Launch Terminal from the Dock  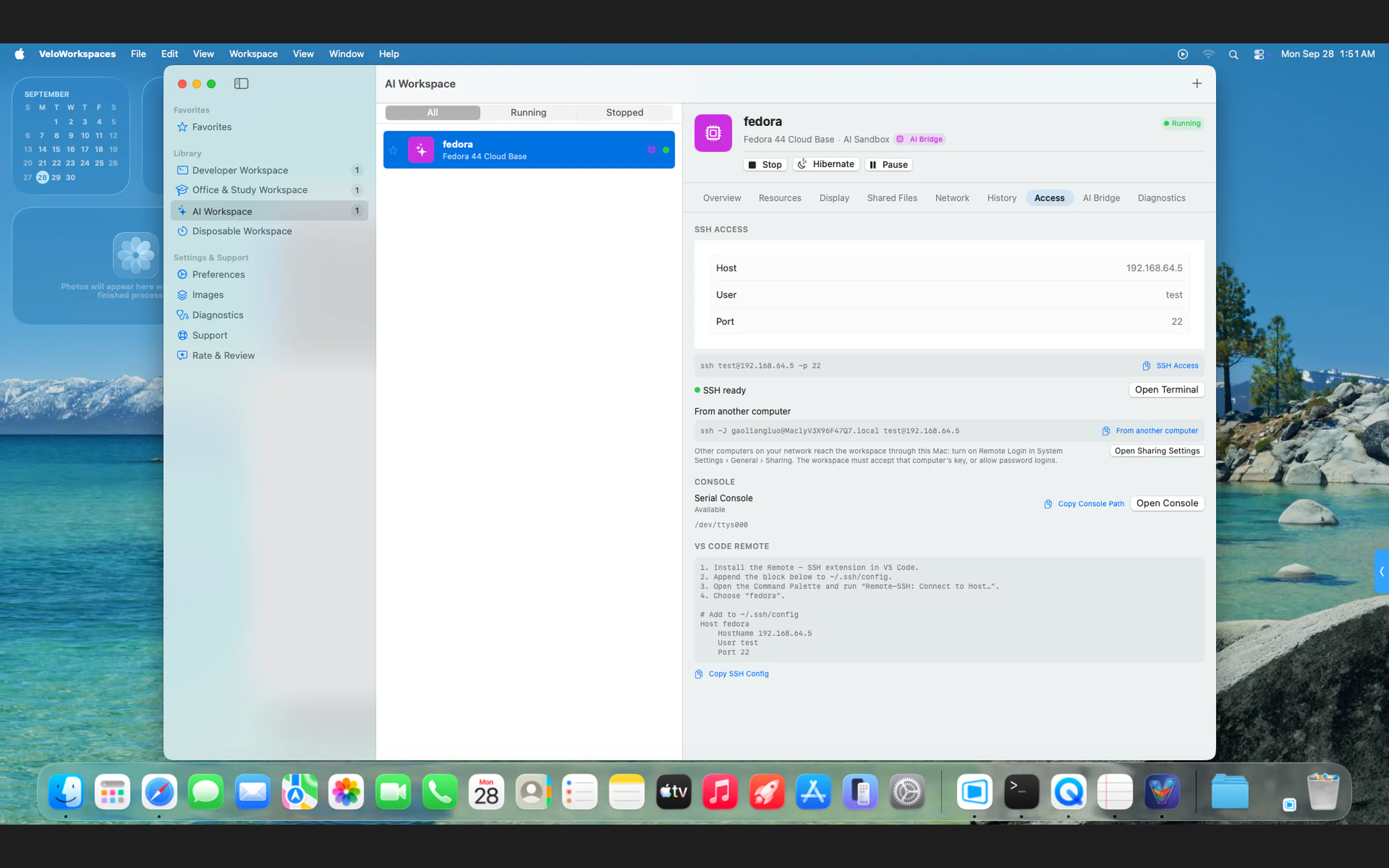1021,792
